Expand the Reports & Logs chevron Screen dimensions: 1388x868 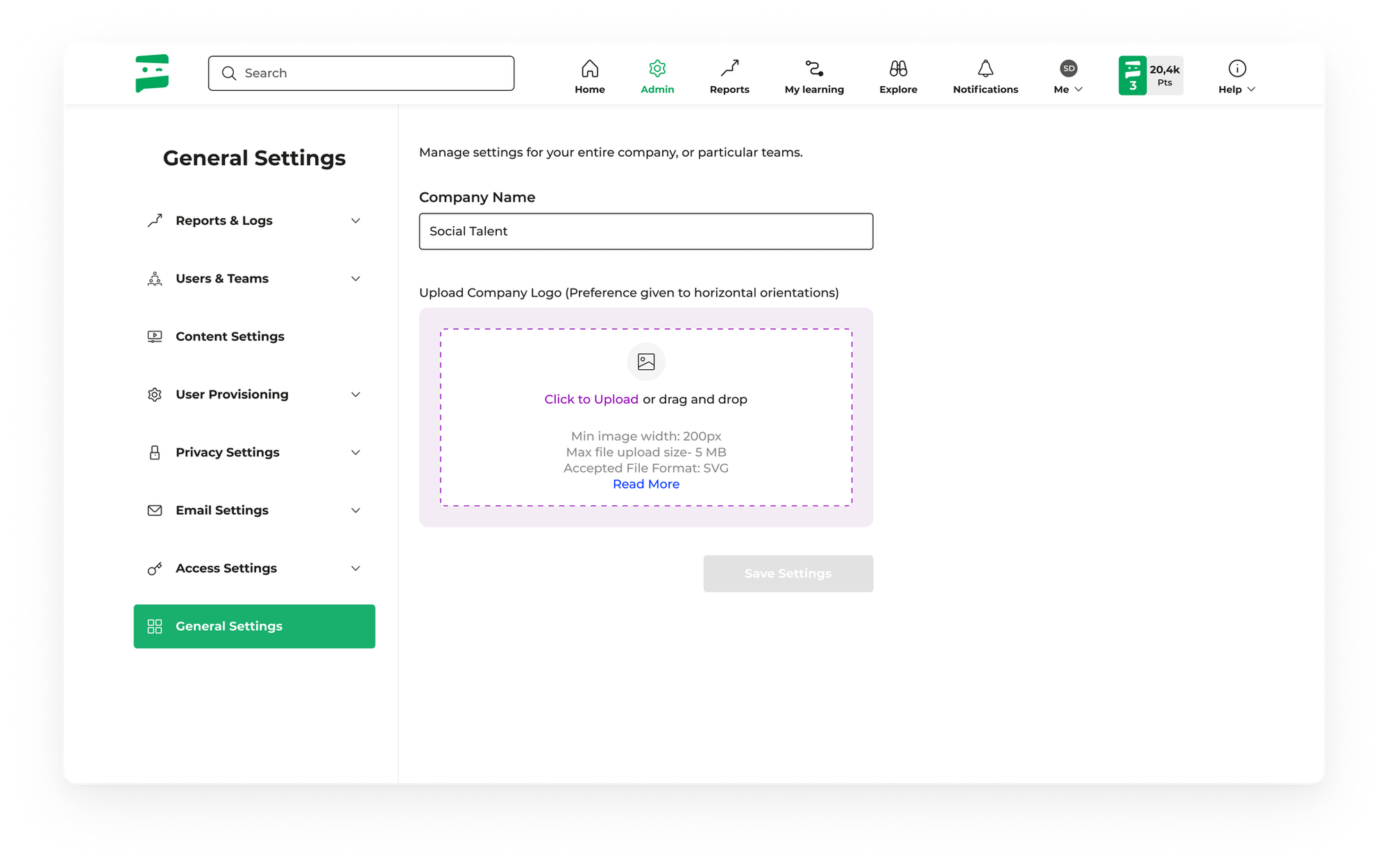(355, 221)
